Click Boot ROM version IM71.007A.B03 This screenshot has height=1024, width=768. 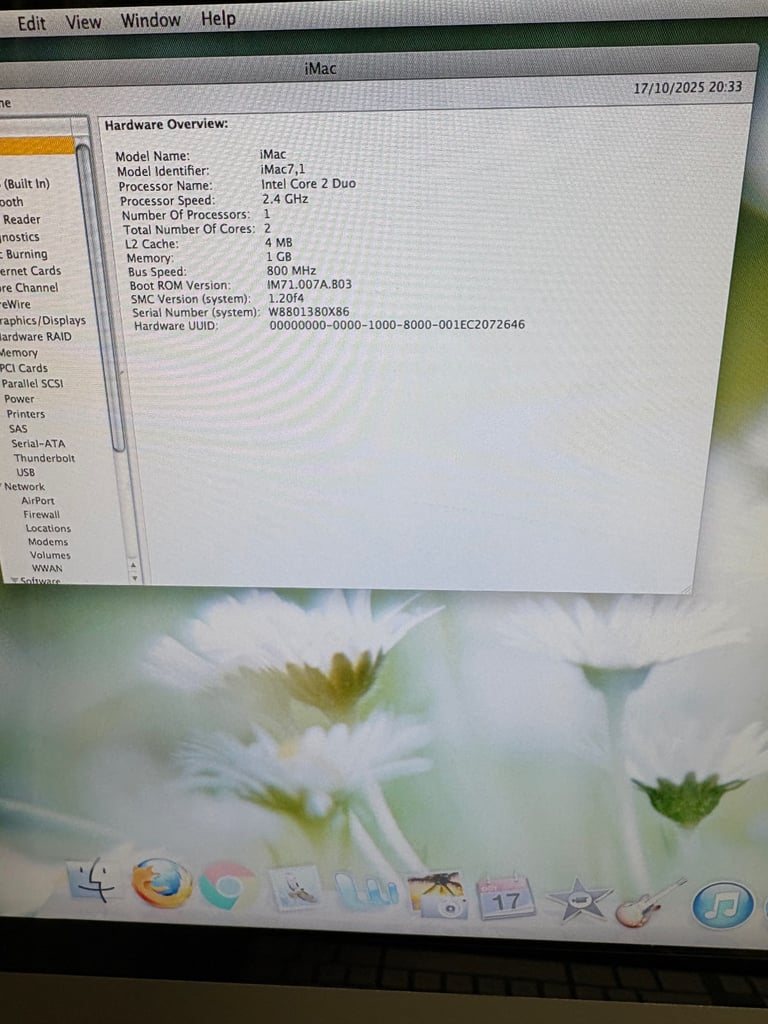click(310, 284)
